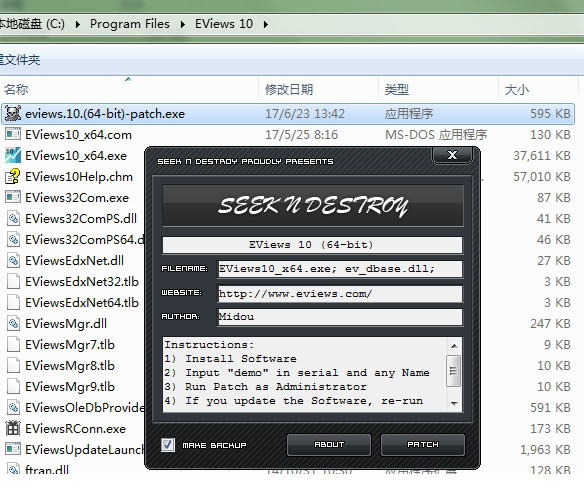Image resolution: width=584 pixels, height=492 pixels.
Task: Sort files by 大小 column header
Action: (x=539, y=90)
